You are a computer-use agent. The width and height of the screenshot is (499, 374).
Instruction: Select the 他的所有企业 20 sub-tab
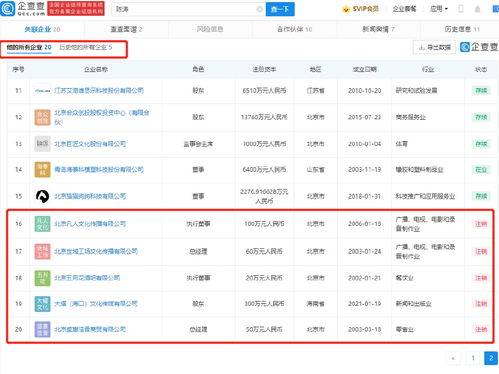coord(29,47)
